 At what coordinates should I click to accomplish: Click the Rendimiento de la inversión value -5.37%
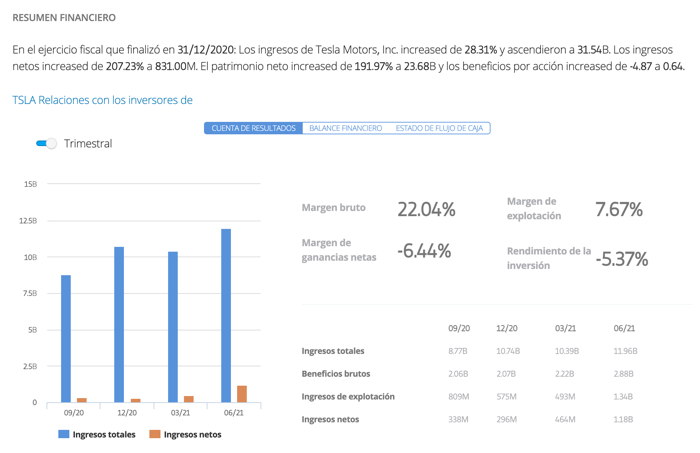click(x=622, y=259)
